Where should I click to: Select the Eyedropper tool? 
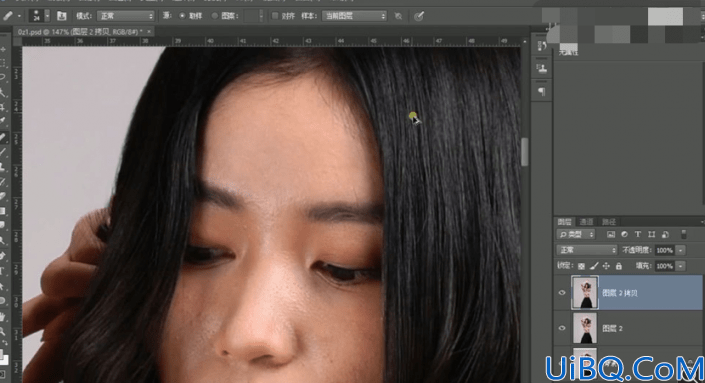tap(3, 121)
